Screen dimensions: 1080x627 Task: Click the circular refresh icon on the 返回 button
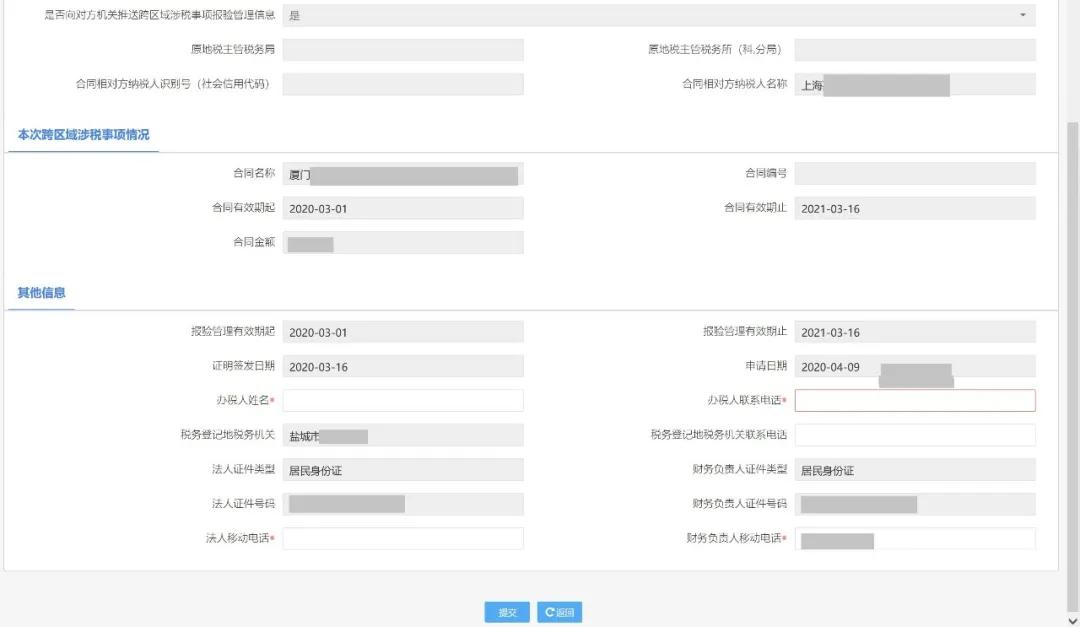click(x=549, y=612)
